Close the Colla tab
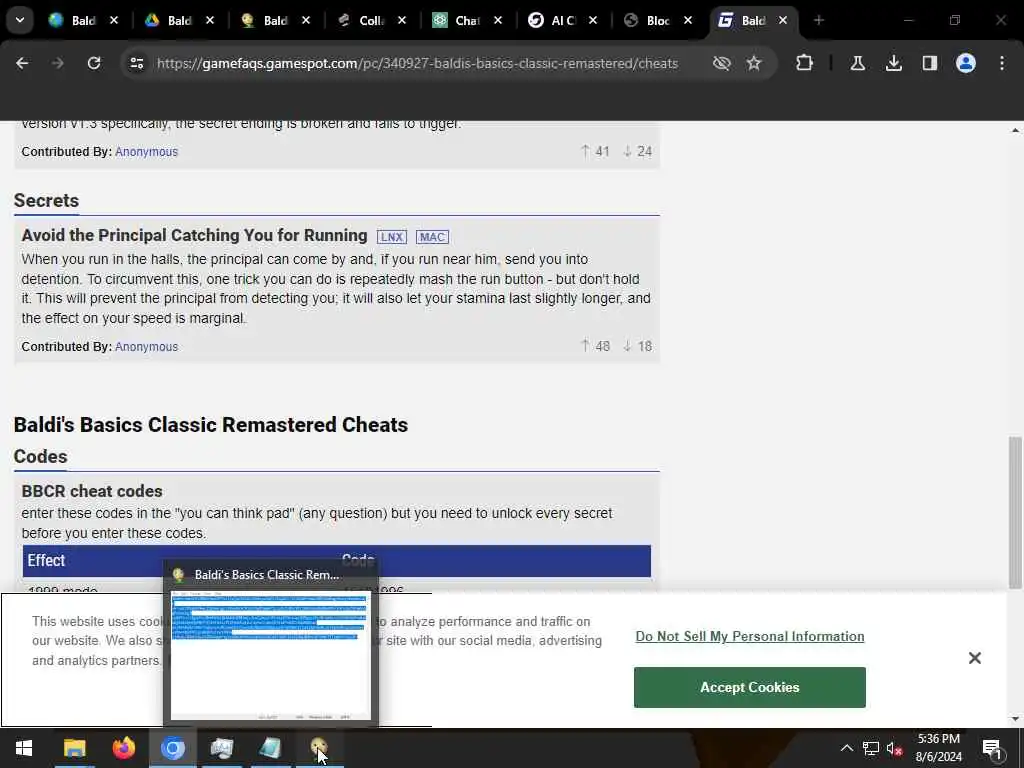Viewport: 1024px width, 768px height. (x=402, y=20)
